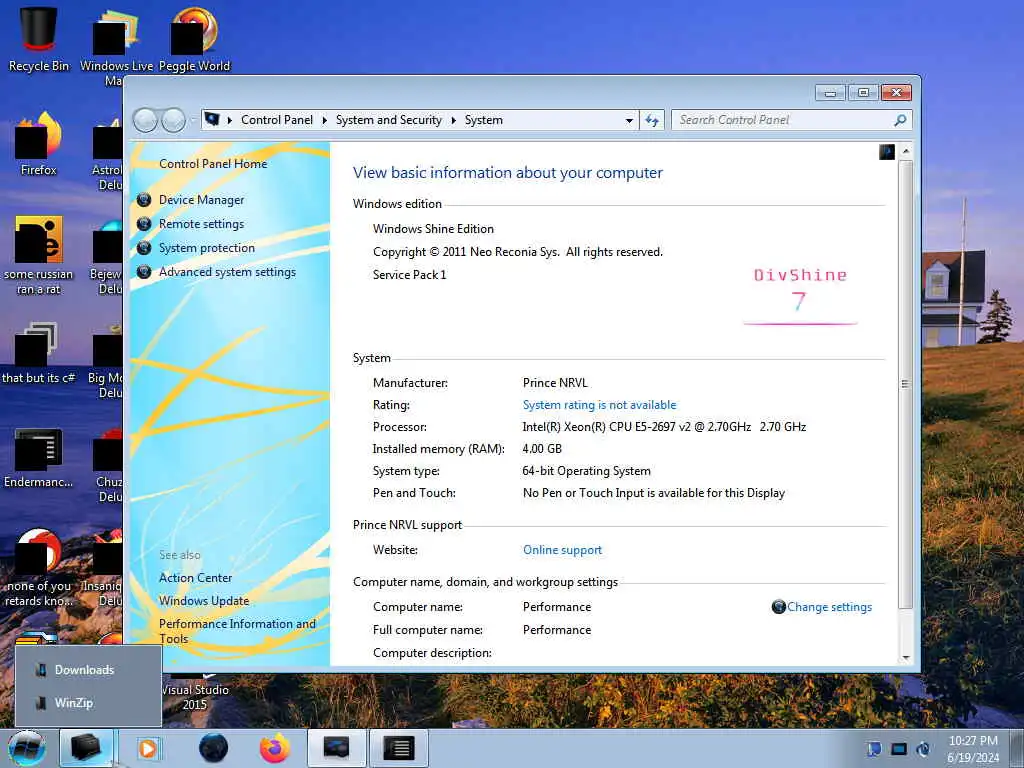
Task: Select the Peggle World desktop icon
Action: (194, 39)
